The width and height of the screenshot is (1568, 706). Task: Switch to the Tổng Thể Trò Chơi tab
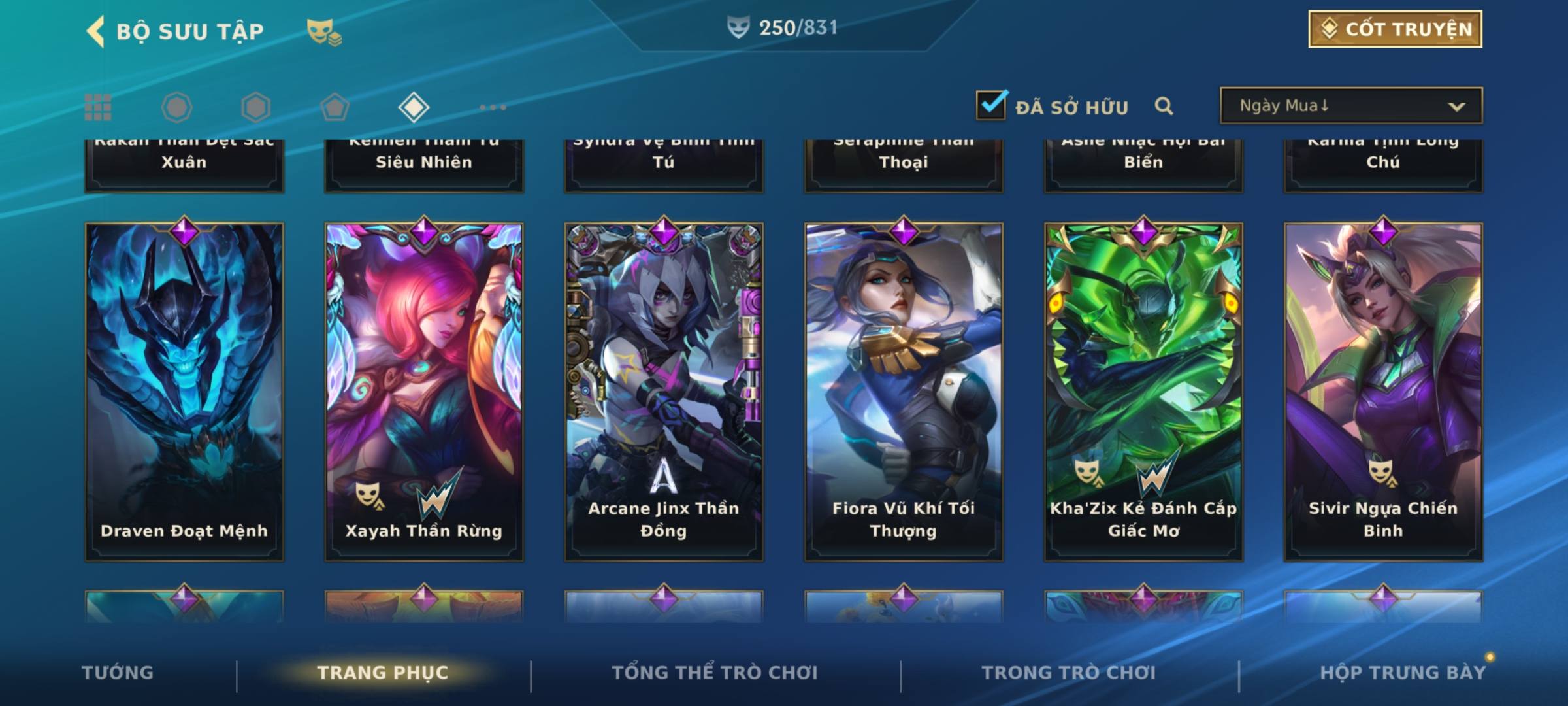pos(715,673)
